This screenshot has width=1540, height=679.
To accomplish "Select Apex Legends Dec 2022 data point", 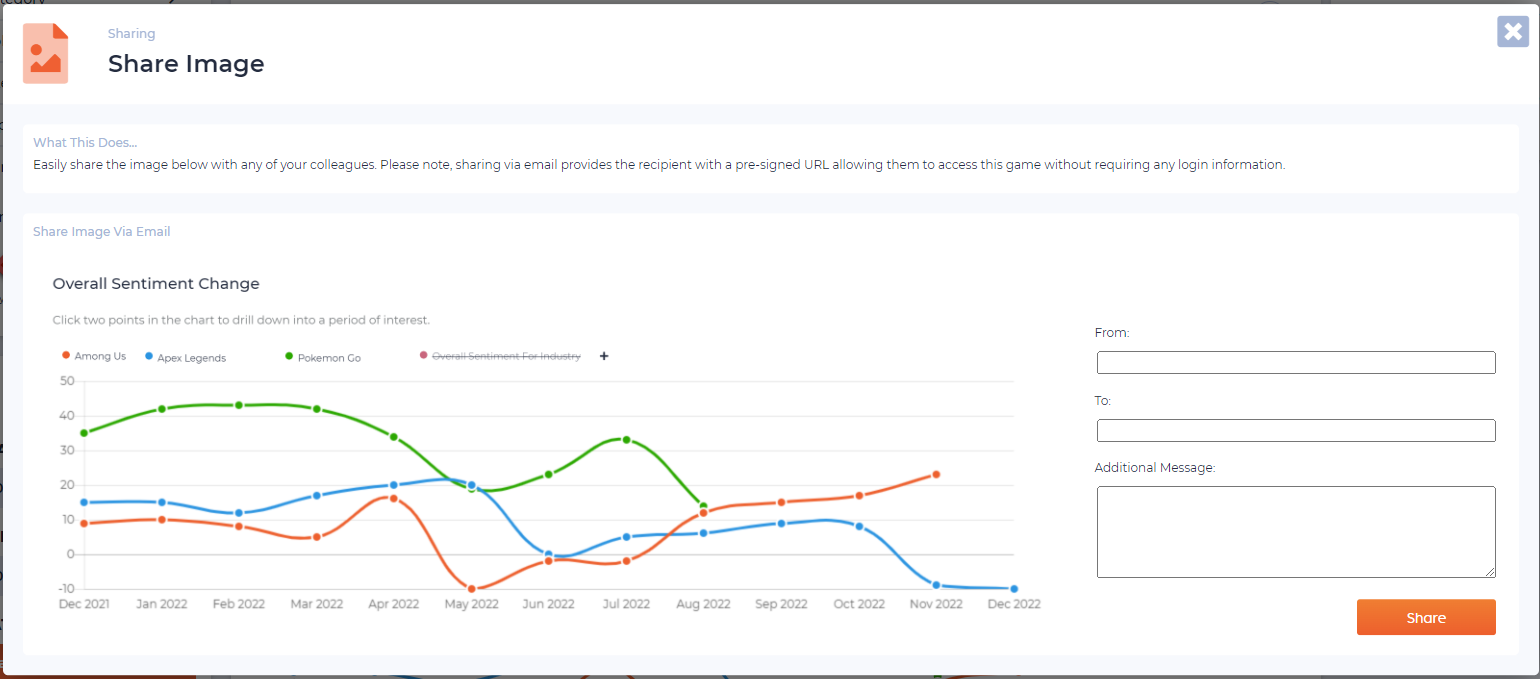I will tap(1014, 589).
